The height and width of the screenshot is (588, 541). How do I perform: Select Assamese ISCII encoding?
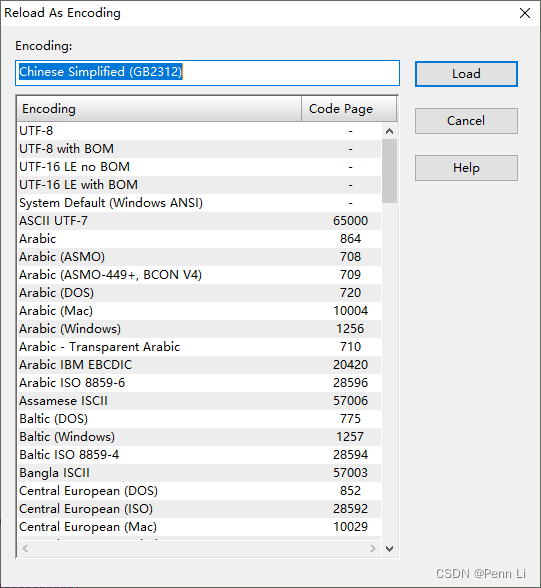[x=199, y=401]
